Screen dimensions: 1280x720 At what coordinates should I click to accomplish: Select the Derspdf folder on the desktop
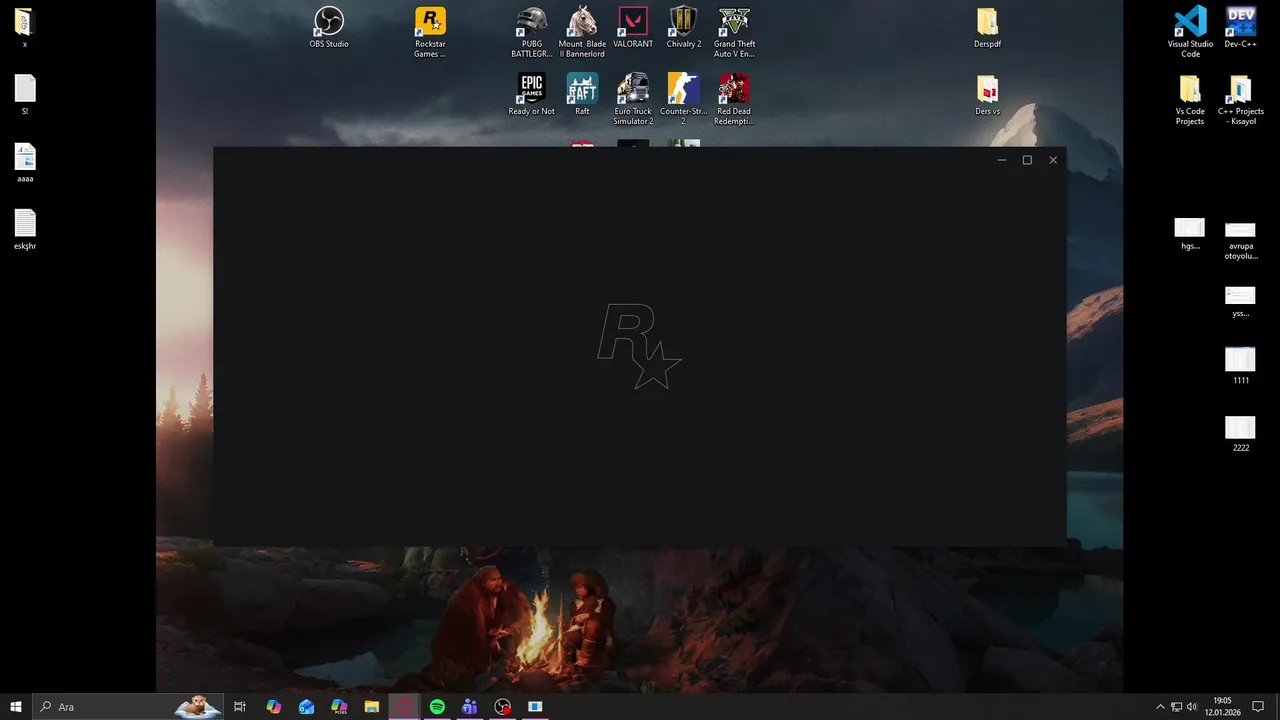pyautogui.click(x=987, y=28)
